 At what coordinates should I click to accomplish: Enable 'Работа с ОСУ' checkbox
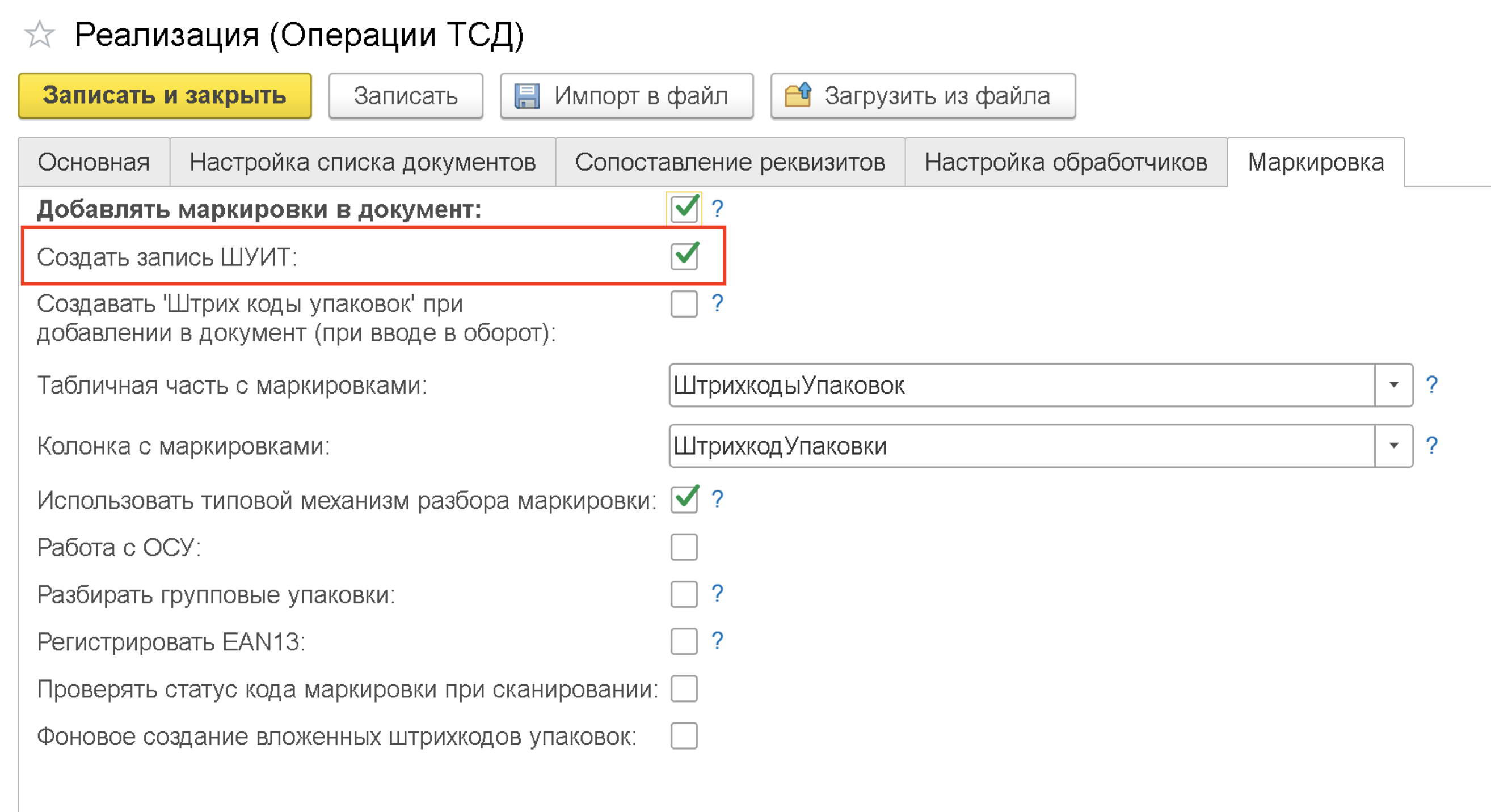pyautogui.click(x=684, y=547)
